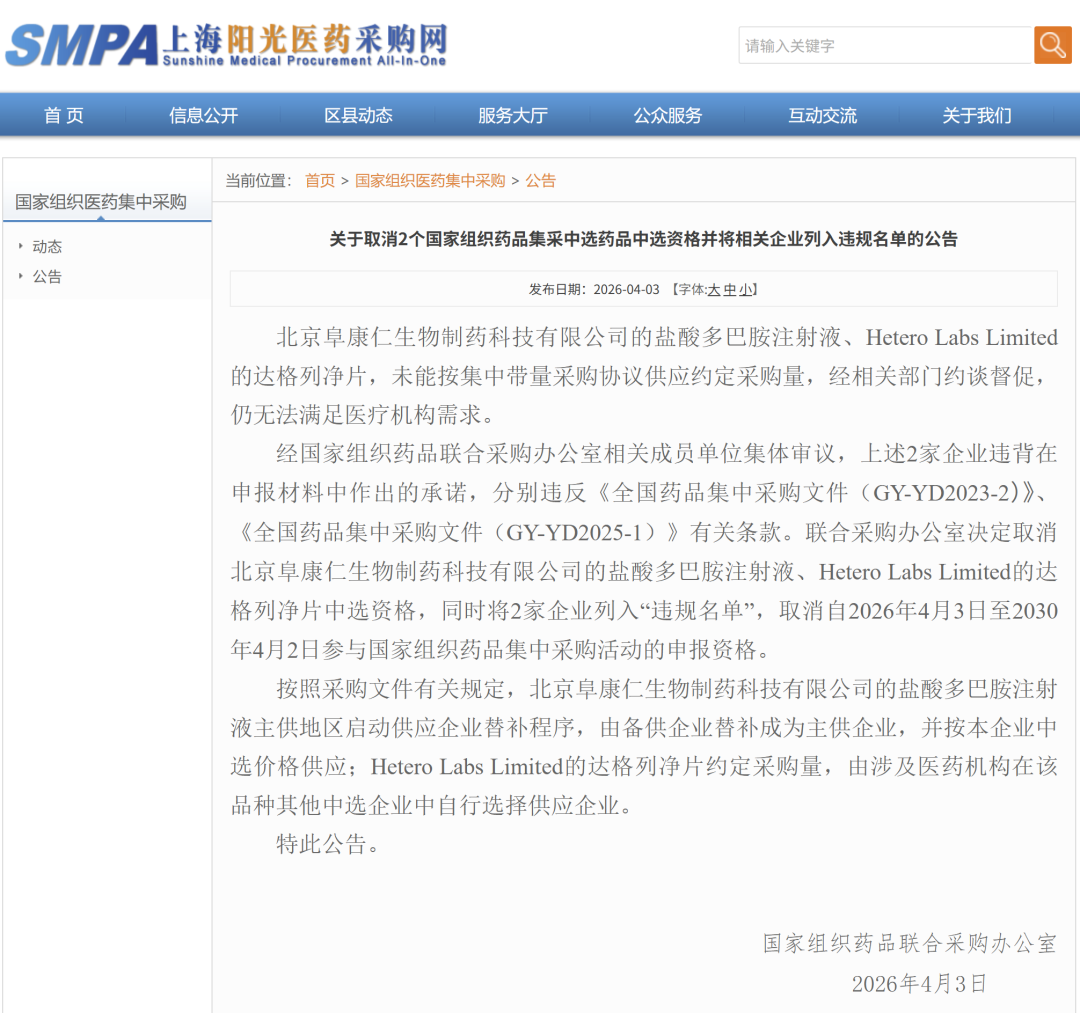The image size is (1080, 1013).
Task: Open 公告 in the left sidebar
Action: 47,277
